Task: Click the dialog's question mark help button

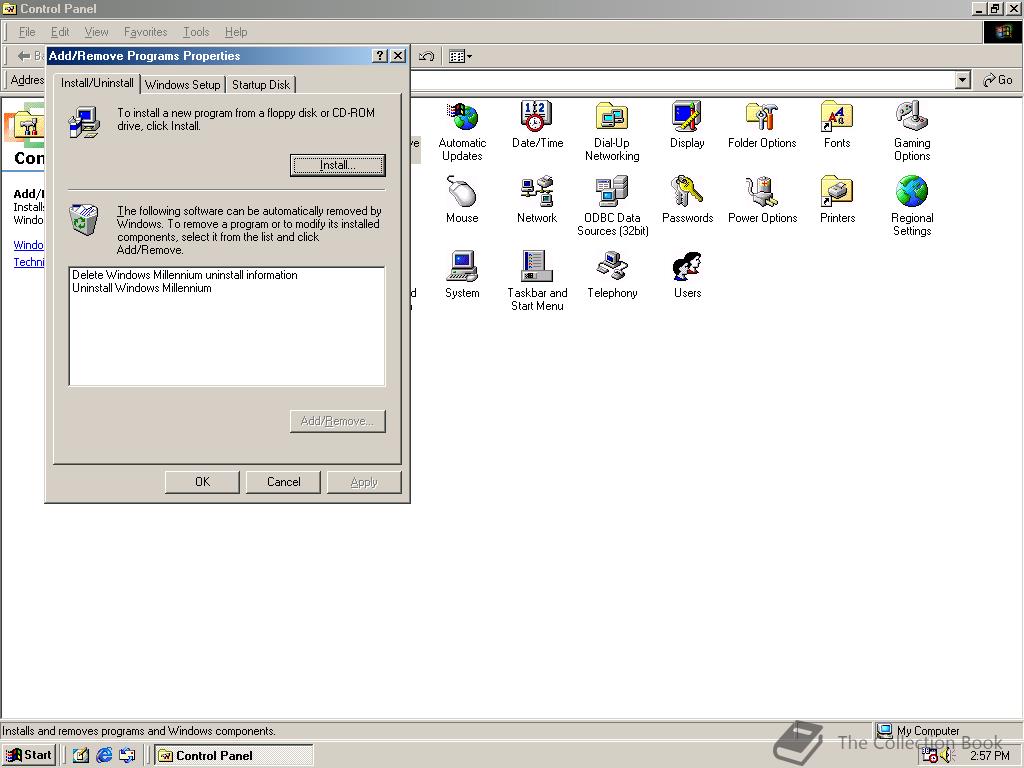Action: [x=380, y=56]
